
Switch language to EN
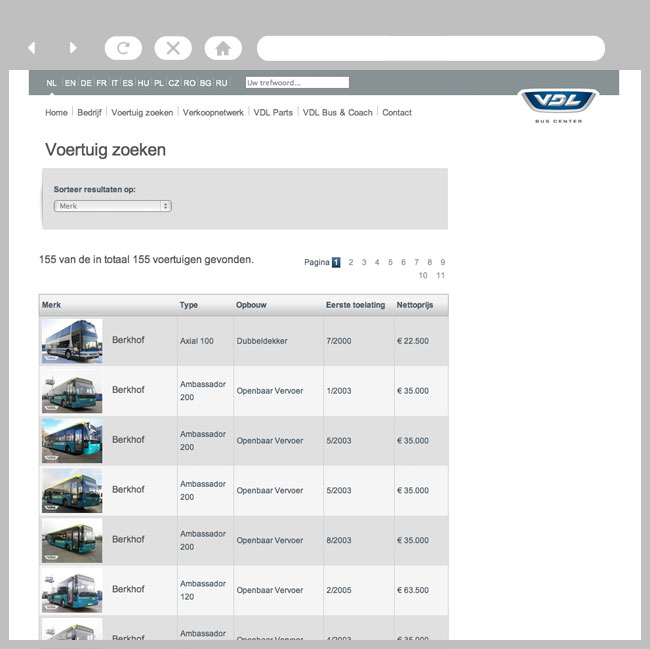click(70, 83)
